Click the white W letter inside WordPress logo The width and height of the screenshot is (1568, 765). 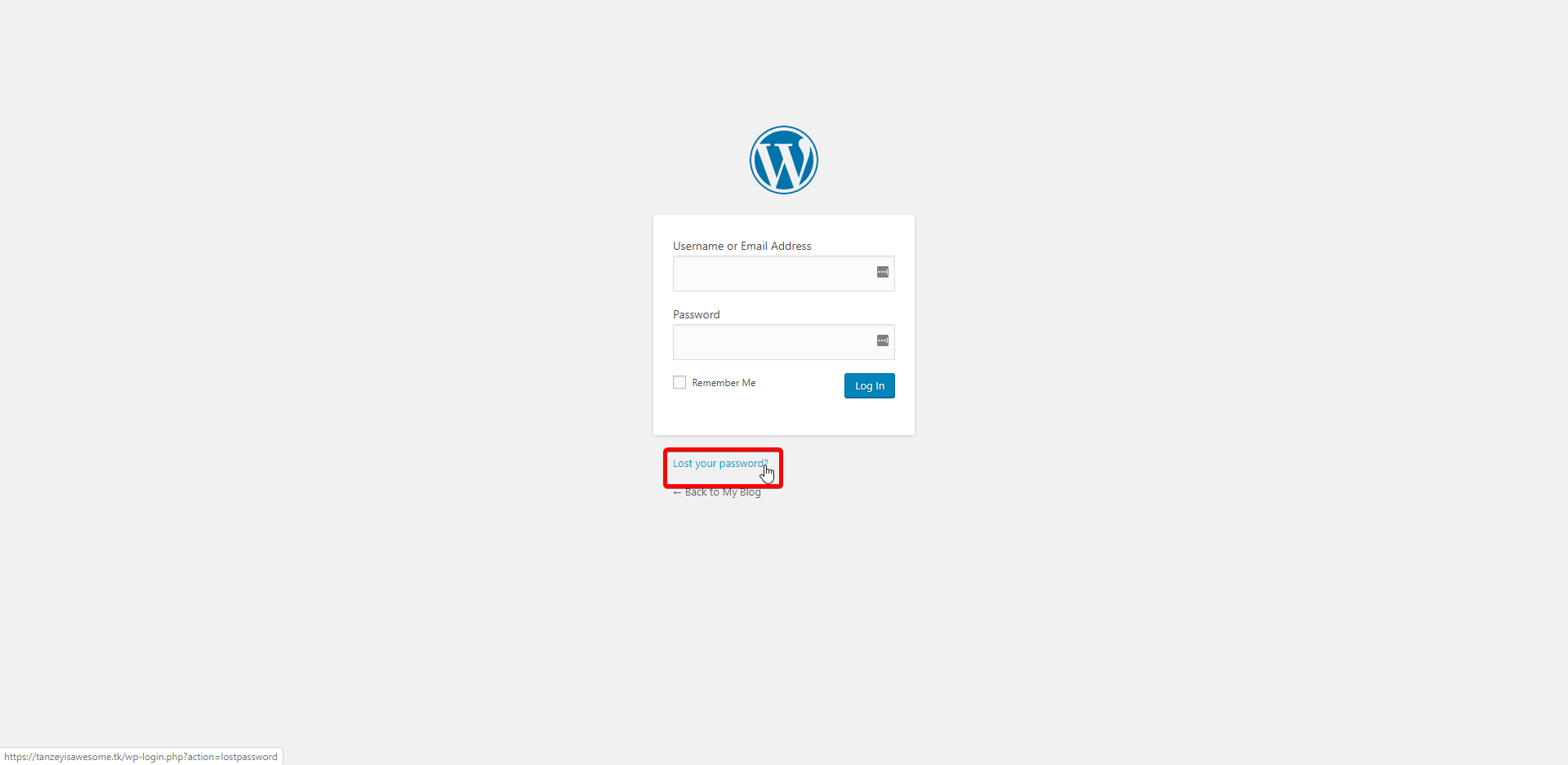click(x=784, y=163)
